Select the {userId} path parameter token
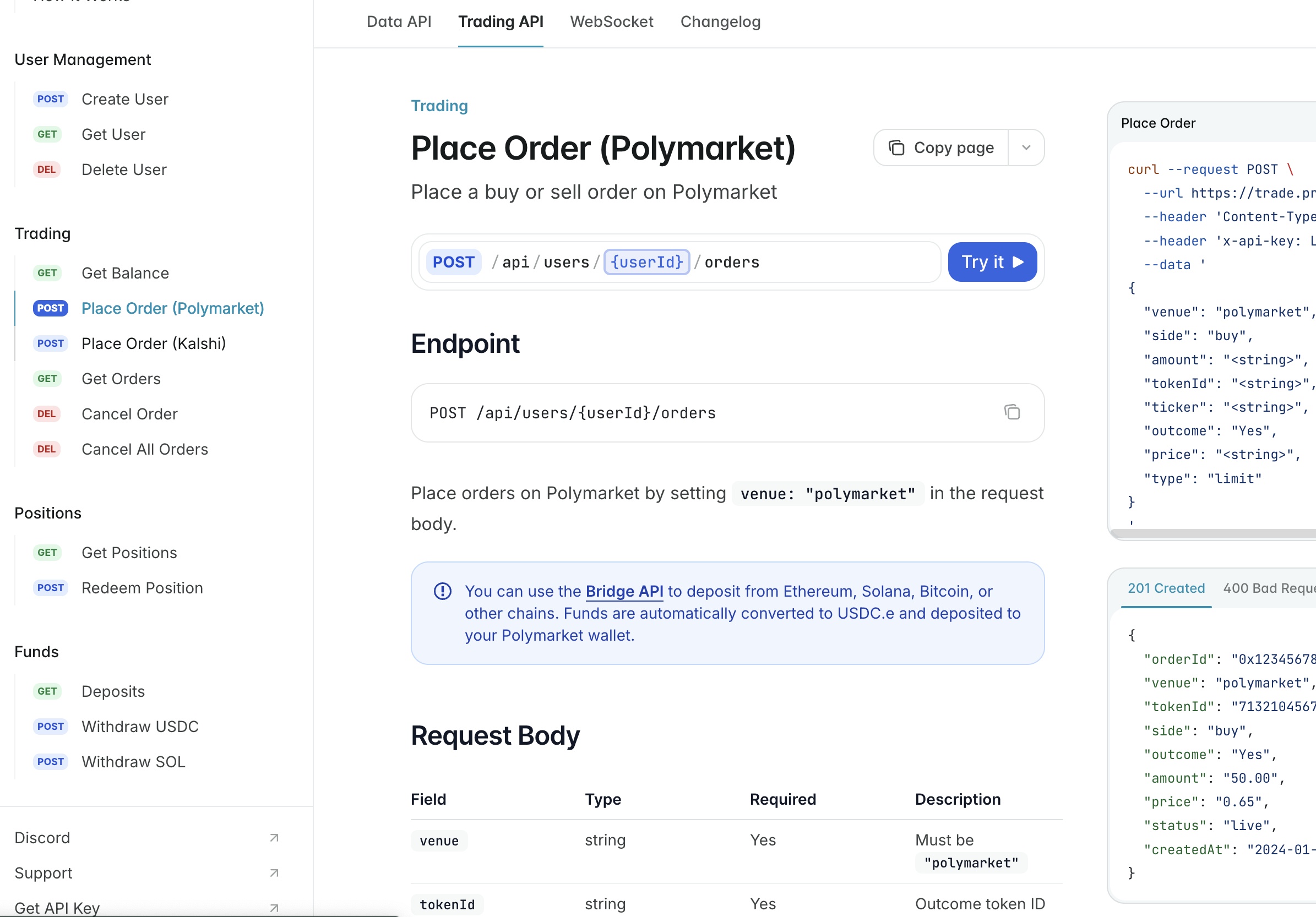Image resolution: width=1316 pixels, height=917 pixels. click(646, 262)
